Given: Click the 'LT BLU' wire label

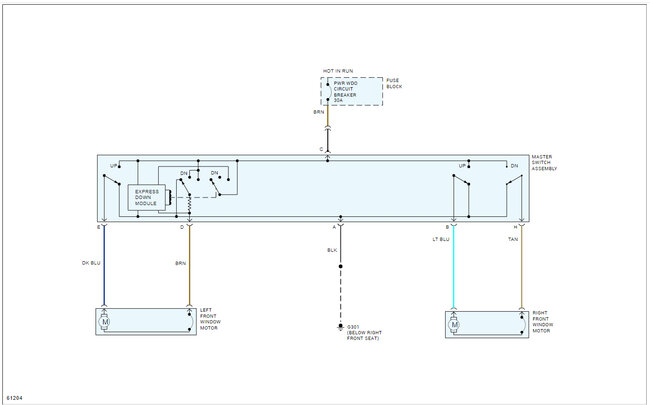Looking at the screenshot, I should [x=441, y=239].
